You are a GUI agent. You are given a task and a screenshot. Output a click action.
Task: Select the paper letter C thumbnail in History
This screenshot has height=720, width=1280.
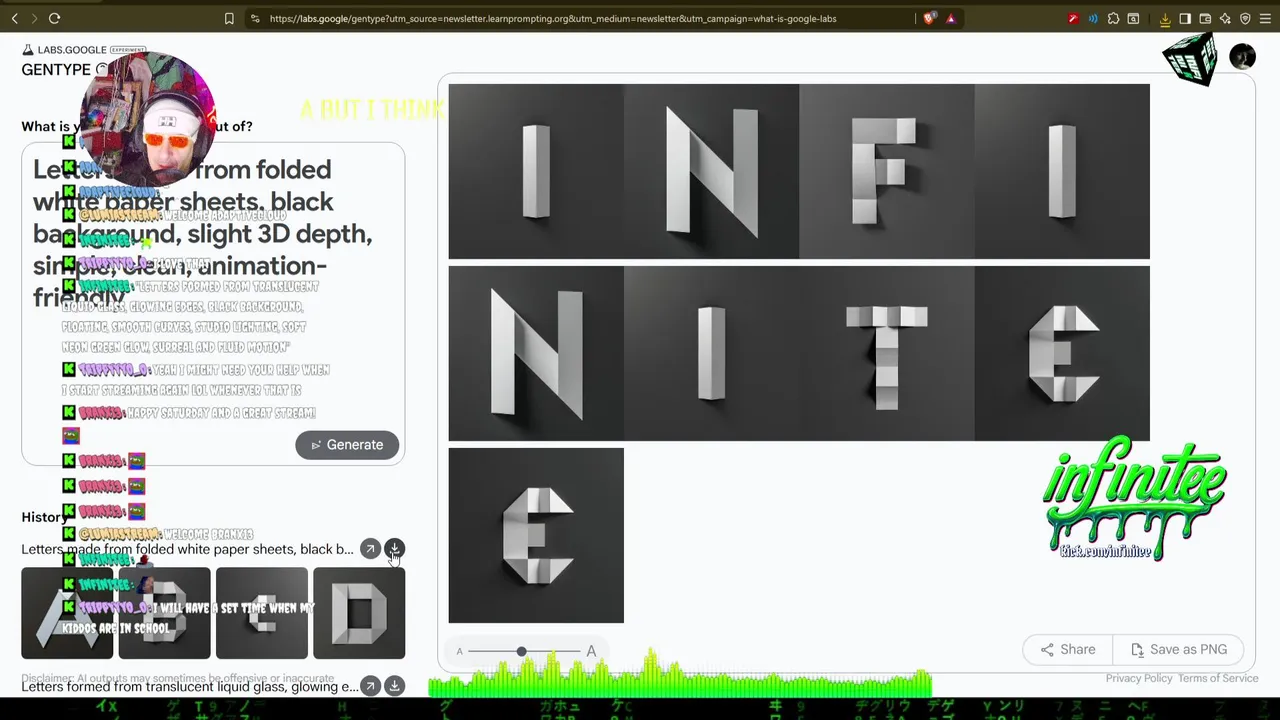click(x=261, y=613)
